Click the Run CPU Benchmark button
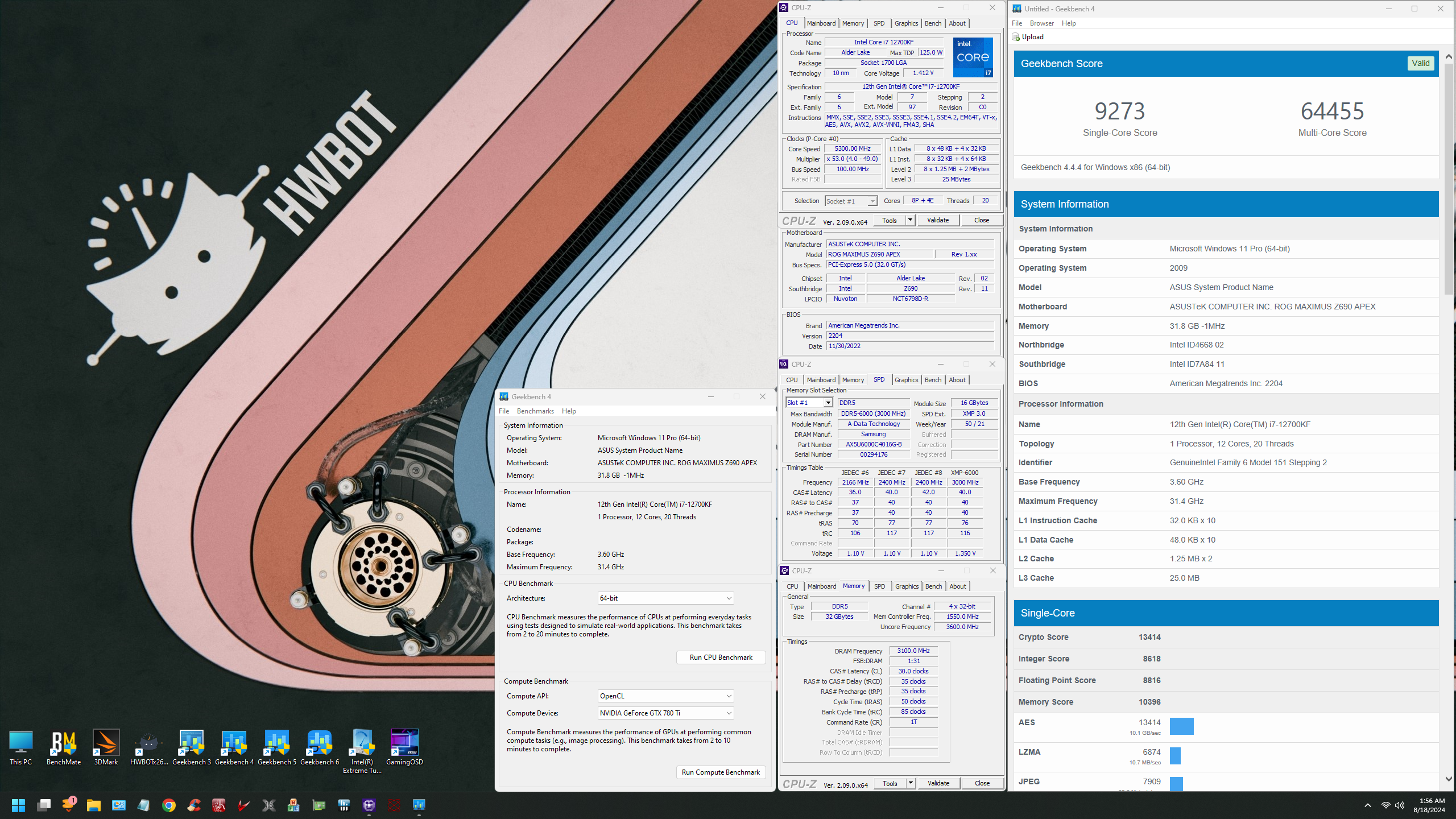1456x819 pixels. (721, 657)
